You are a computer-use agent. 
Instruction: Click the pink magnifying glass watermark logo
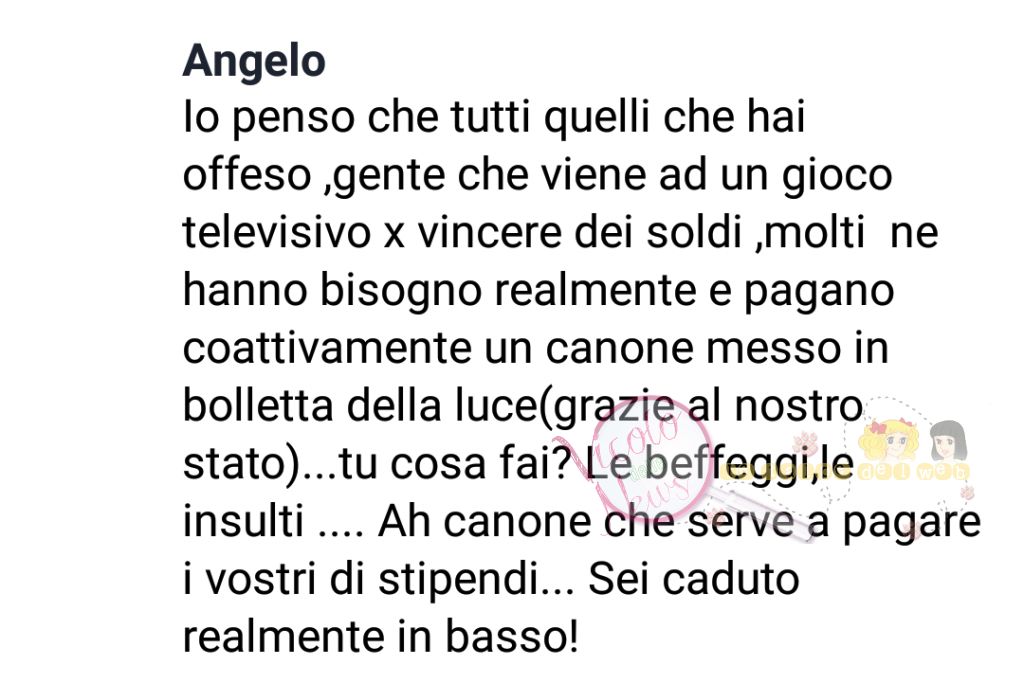(650, 457)
